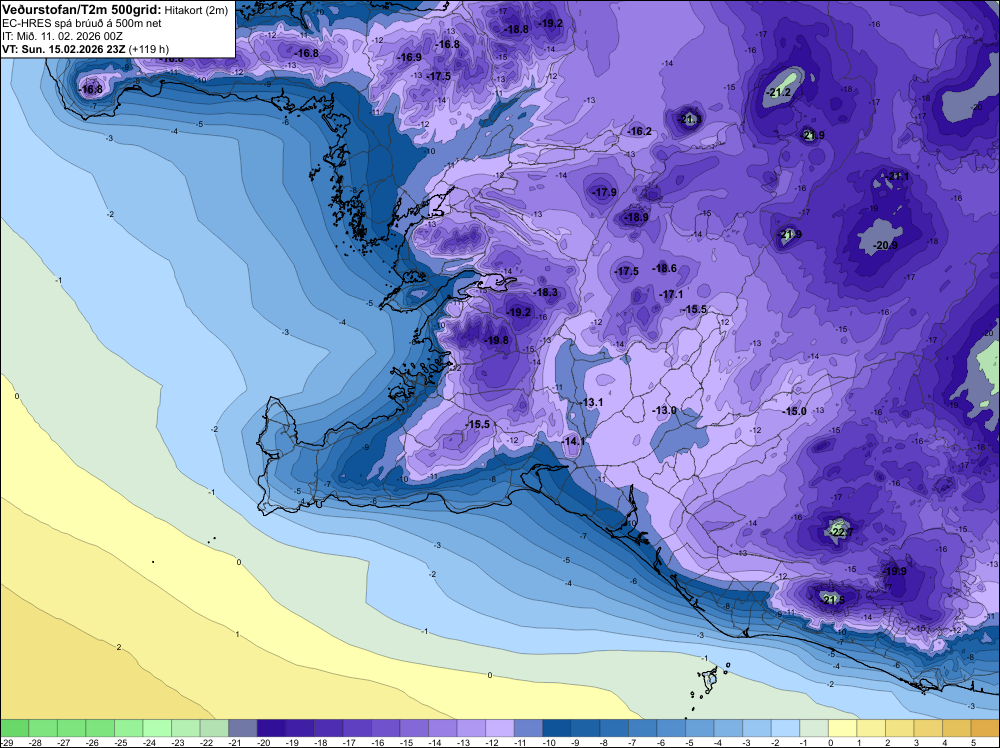The height and width of the screenshot is (748, 1000).
Task: Select the -25 legend color swatch
Action: [129, 728]
